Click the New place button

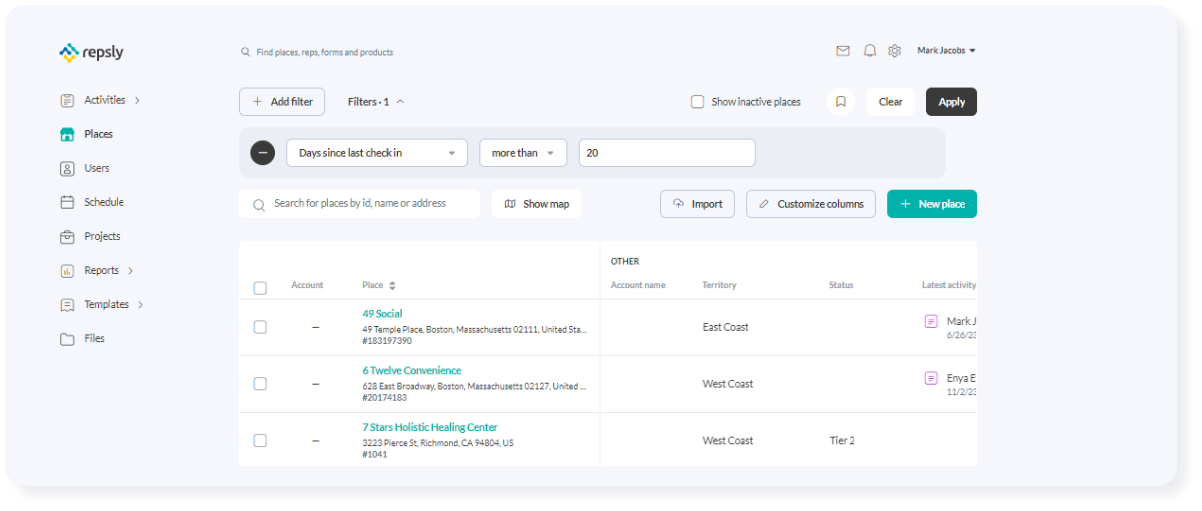point(931,204)
